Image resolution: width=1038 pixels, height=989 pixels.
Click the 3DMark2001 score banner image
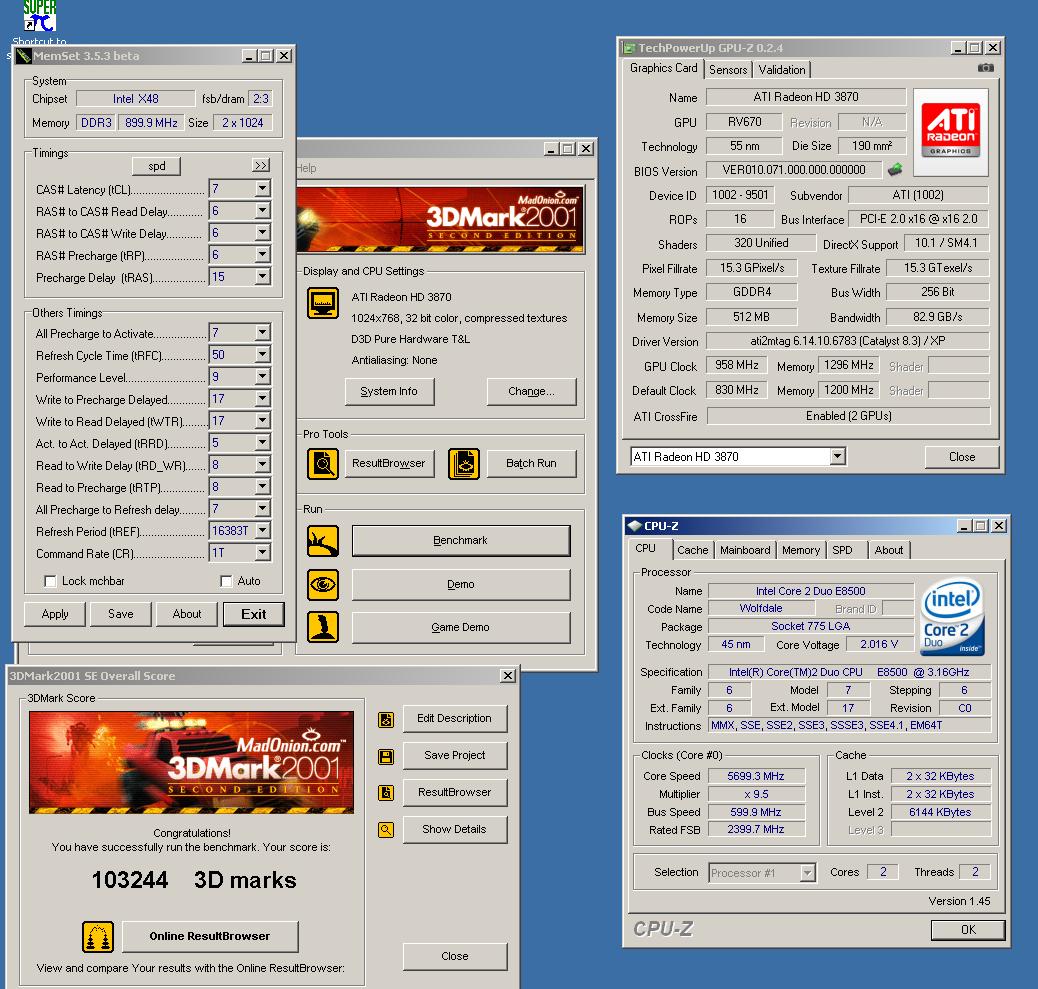coord(191,763)
